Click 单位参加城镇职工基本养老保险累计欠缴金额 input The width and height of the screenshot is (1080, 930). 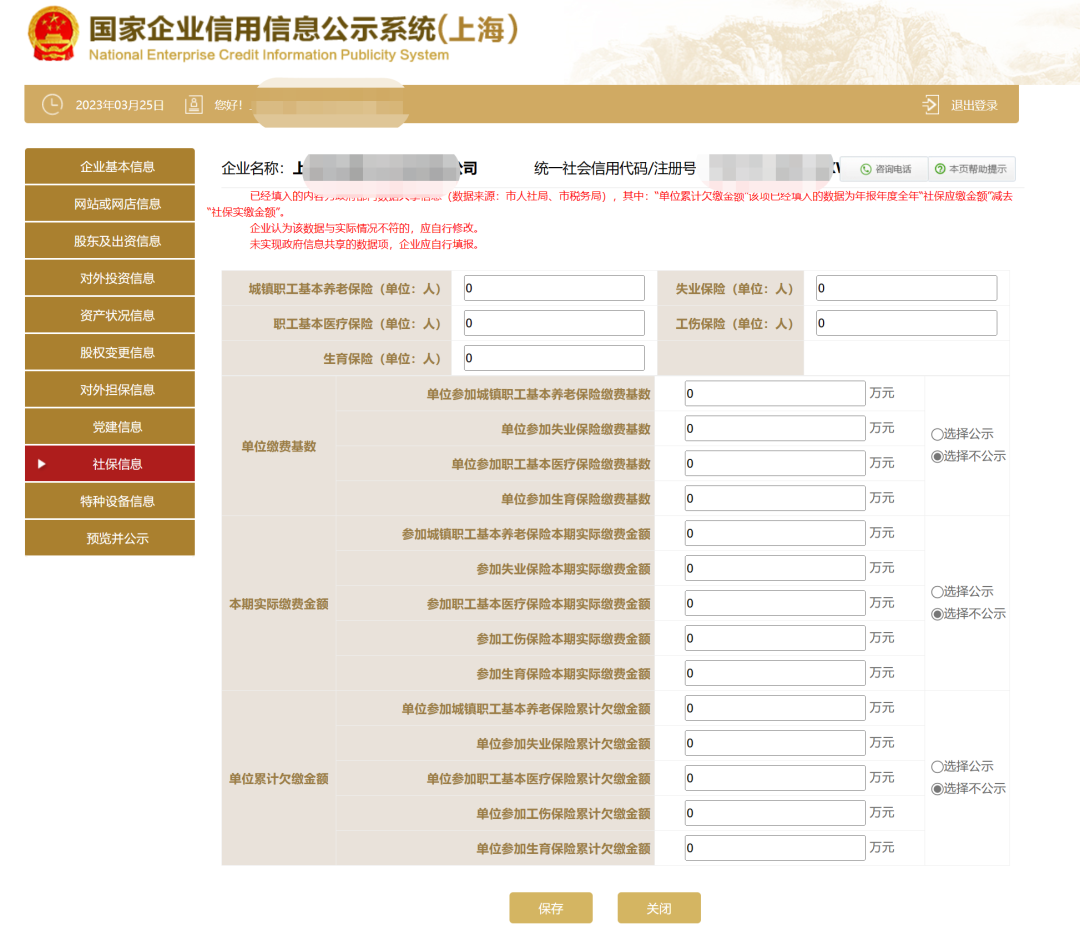775,708
